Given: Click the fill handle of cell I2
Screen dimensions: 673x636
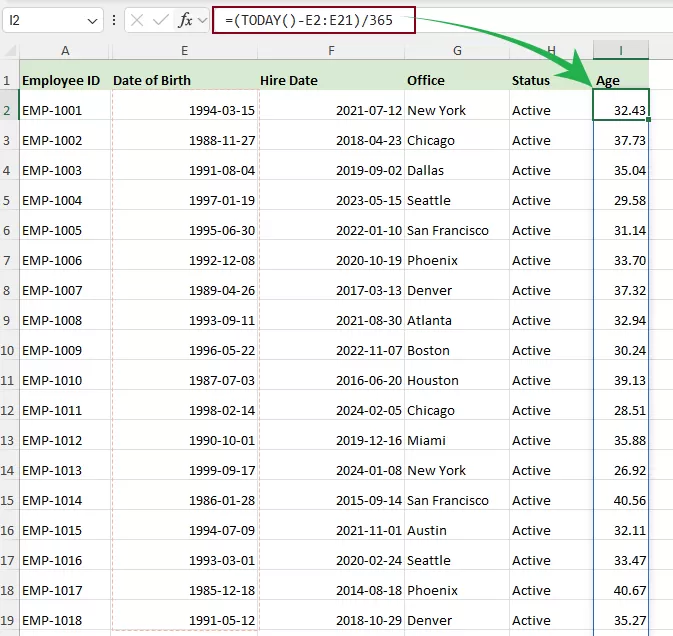Looking at the screenshot, I should (648, 119).
